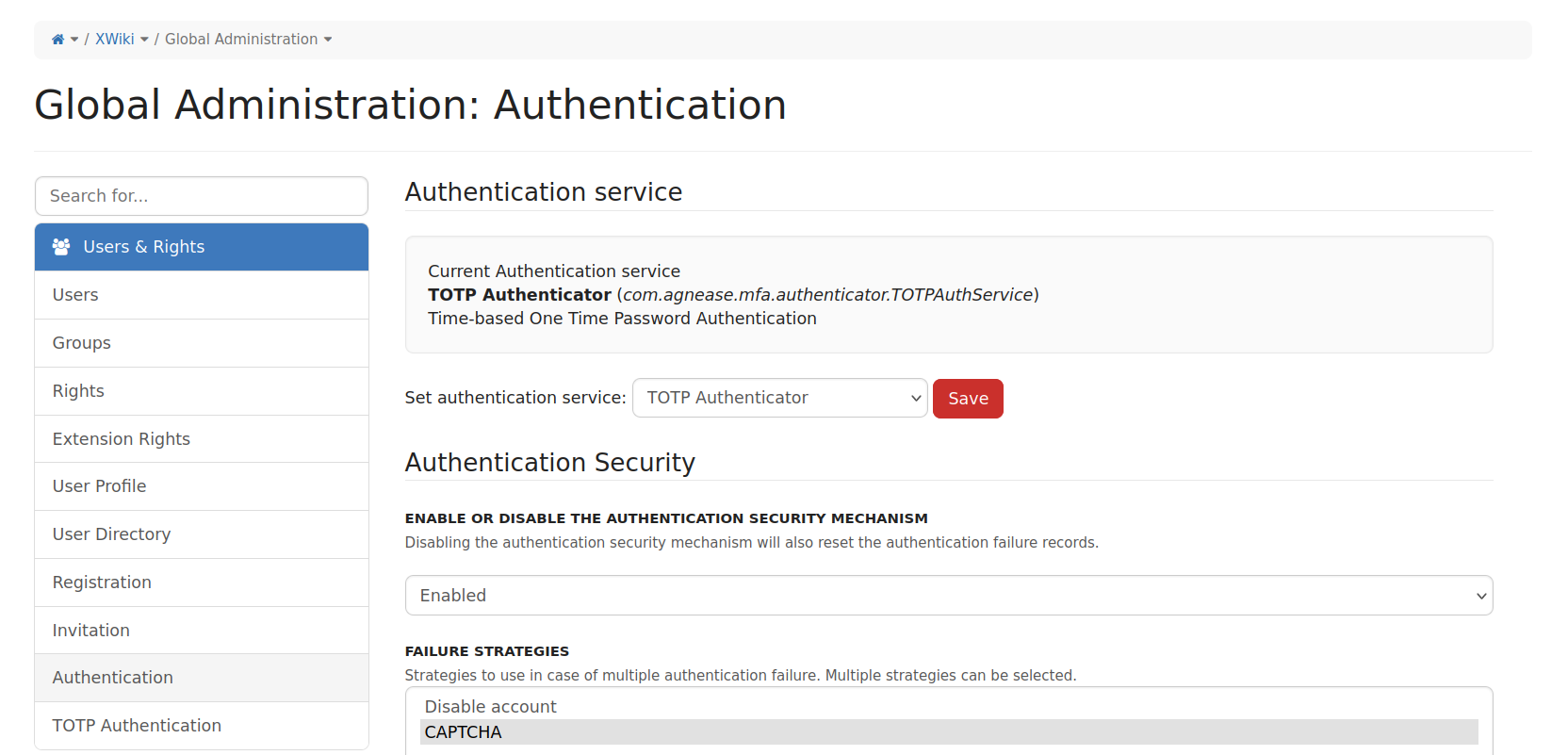Expand the XWiki breadcrumb dropdown caret

pos(144,40)
